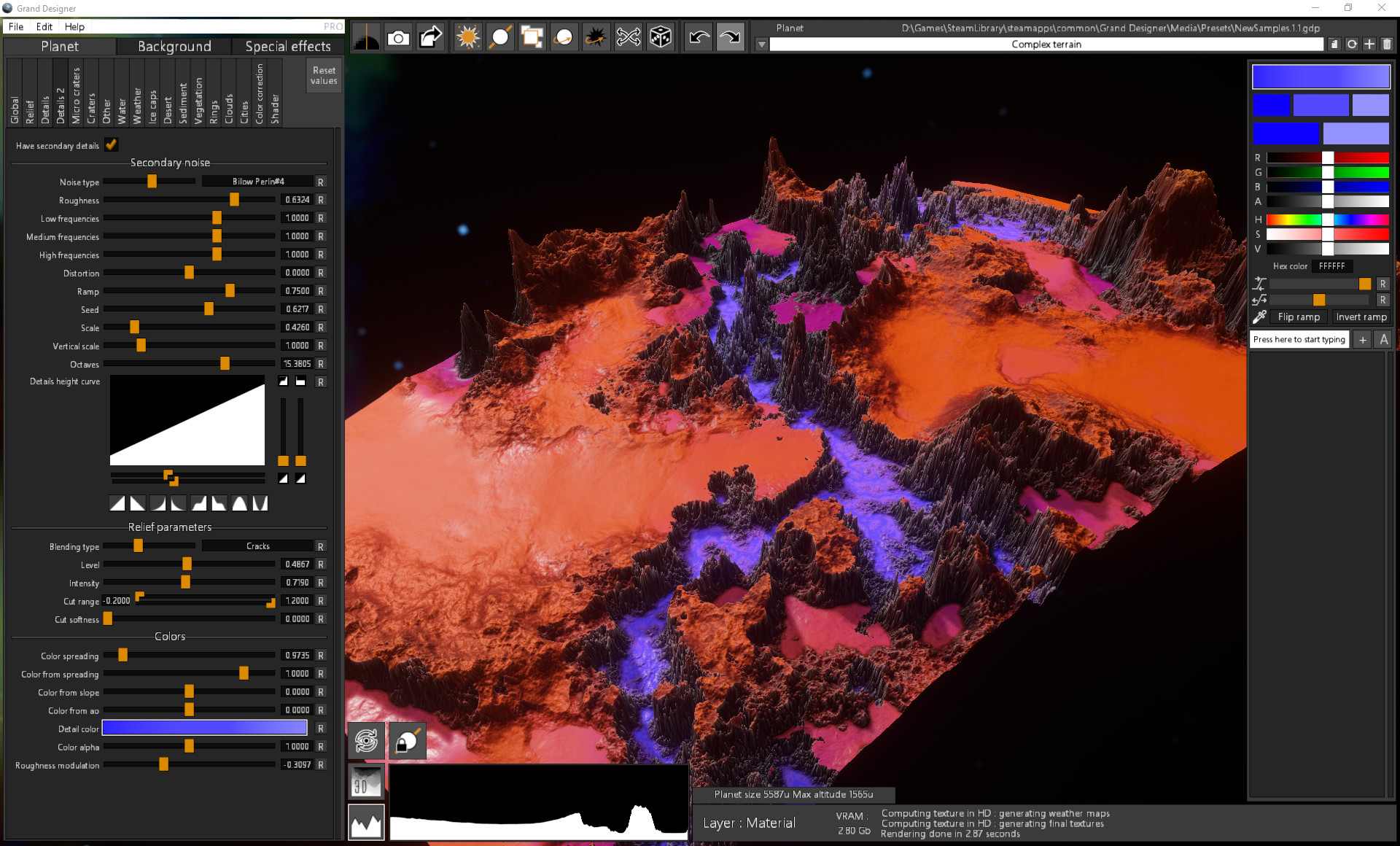Image resolution: width=1400 pixels, height=846 pixels.
Task: Open the Noise type dropdown showing Billow Perlin#4
Action: 259,181
